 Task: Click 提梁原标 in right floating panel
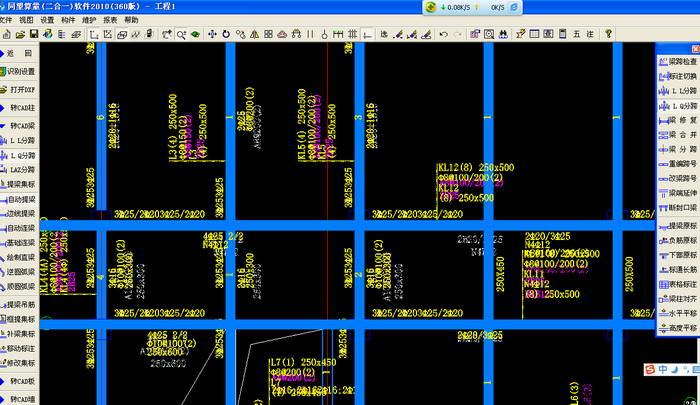[x=678, y=226]
